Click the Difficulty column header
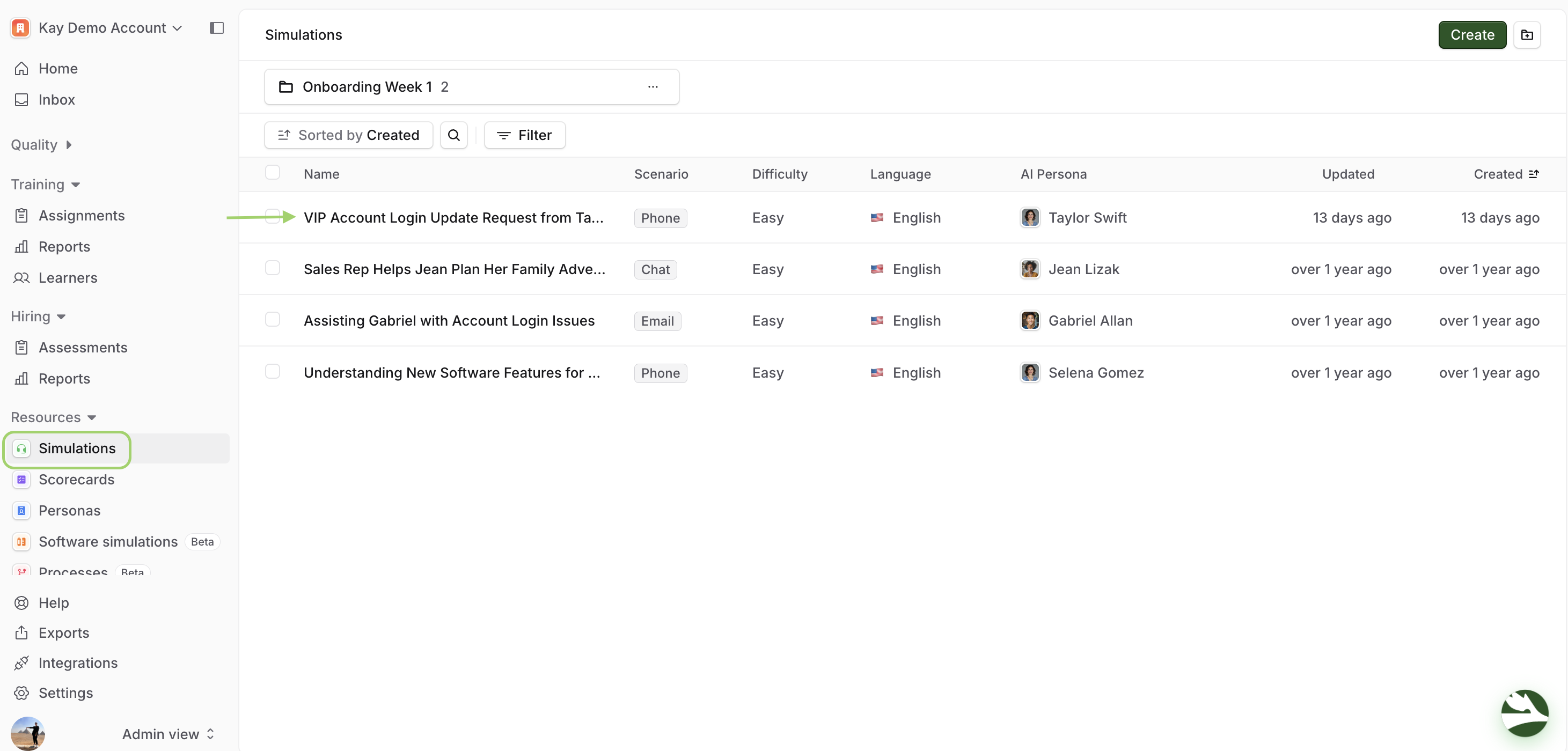1568x751 pixels. click(779, 174)
